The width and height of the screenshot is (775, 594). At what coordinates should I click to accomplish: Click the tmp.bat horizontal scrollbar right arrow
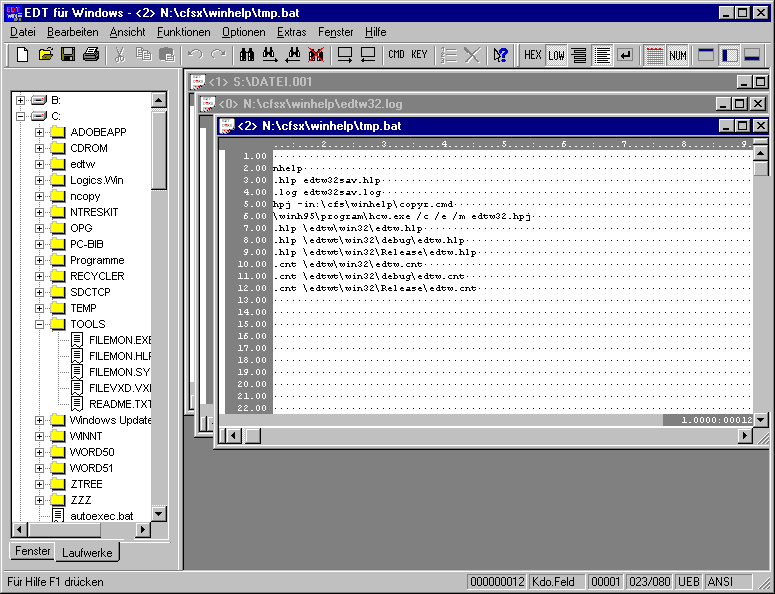click(744, 435)
